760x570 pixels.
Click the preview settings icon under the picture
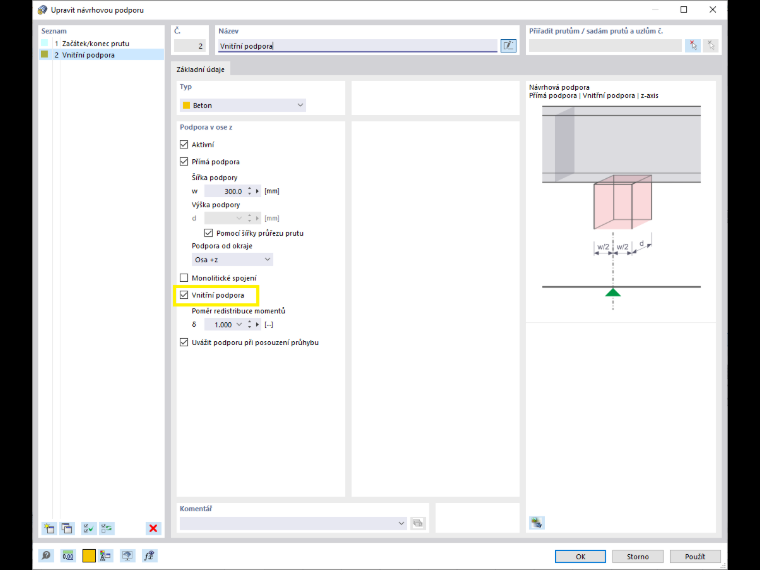point(537,522)
